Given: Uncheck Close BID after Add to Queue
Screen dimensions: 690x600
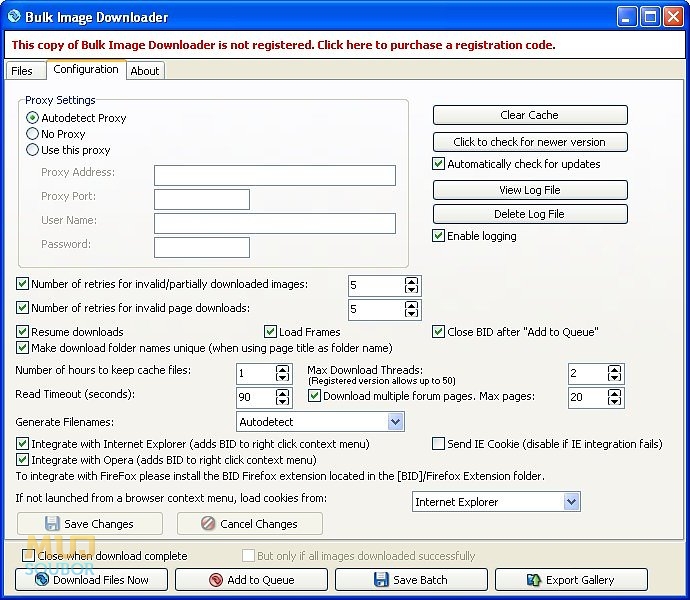Looking at the screenshot, I should [x=438, y=331].
